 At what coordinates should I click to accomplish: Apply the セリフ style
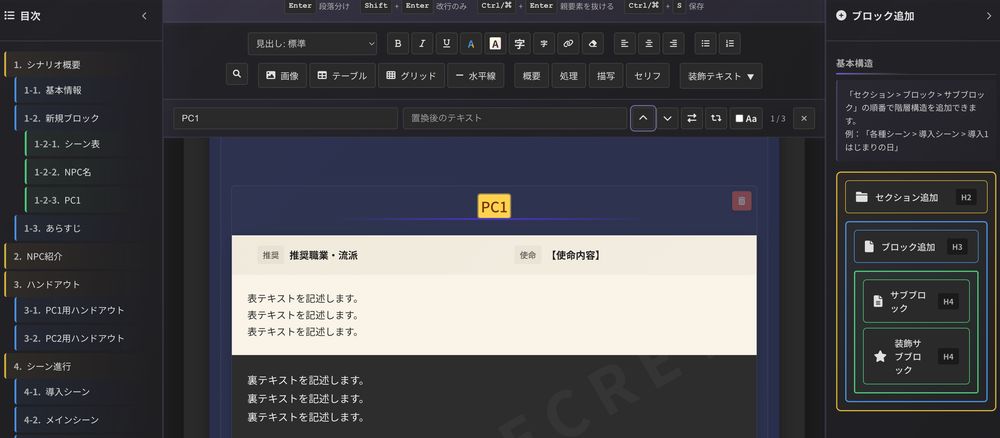pos(648,75)
